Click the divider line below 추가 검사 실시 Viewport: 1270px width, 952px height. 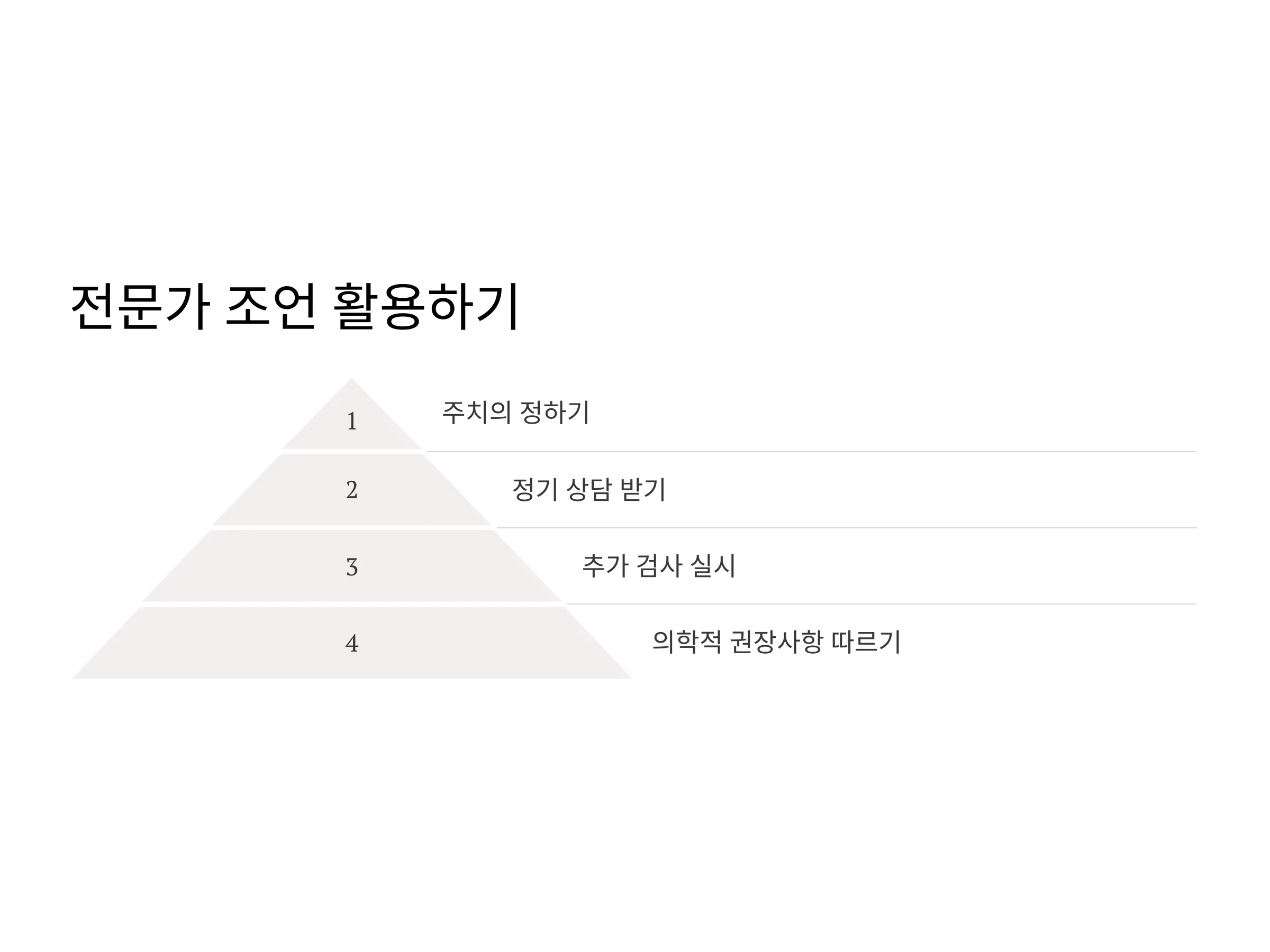(881, 603)
